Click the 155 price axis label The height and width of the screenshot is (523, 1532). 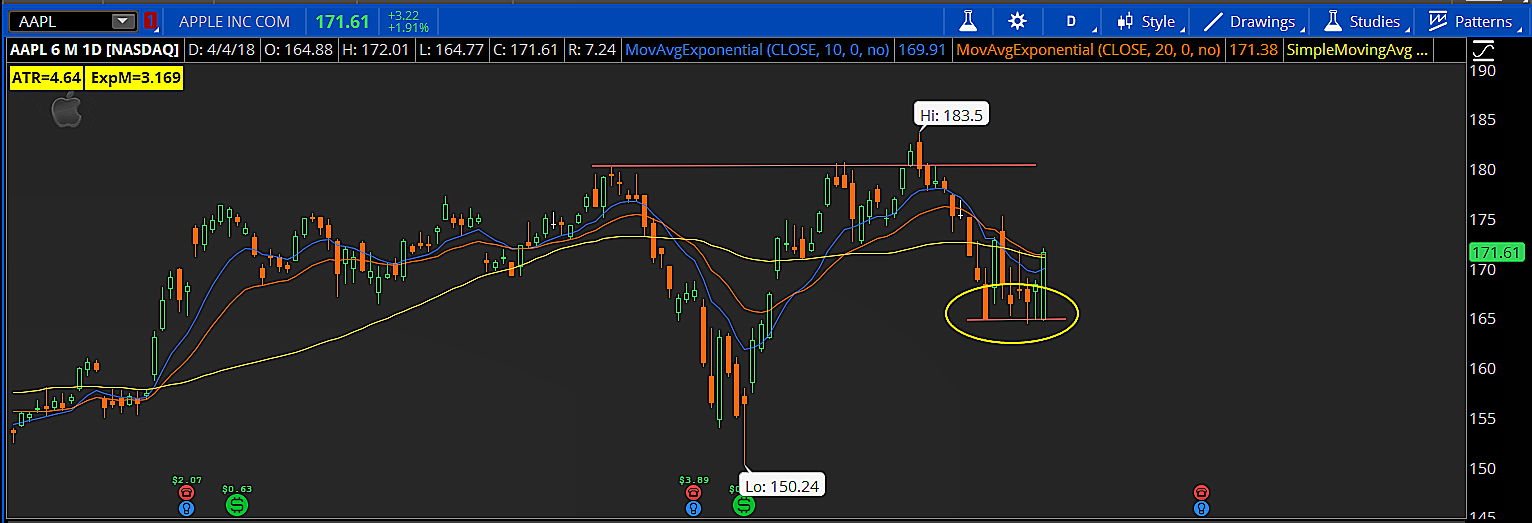pos(1483,419)
